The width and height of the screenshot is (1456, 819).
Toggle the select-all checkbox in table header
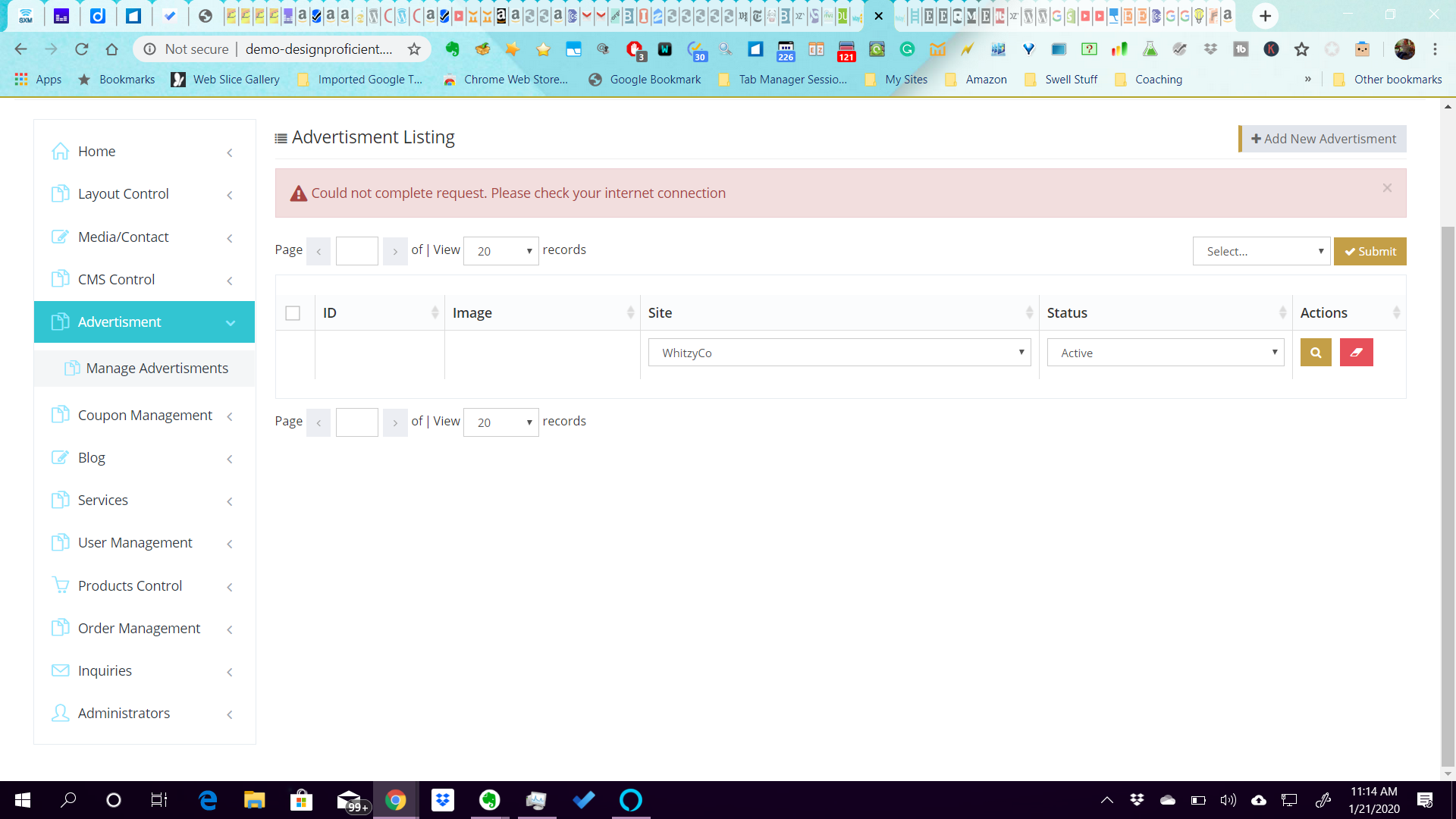(293, 313)
